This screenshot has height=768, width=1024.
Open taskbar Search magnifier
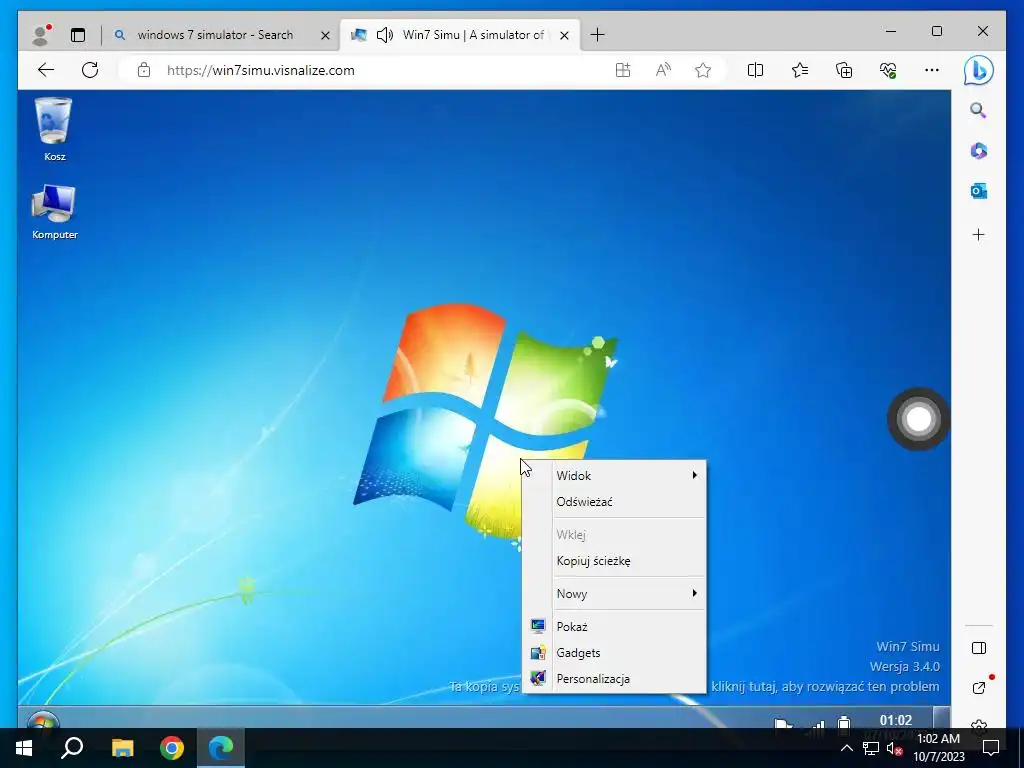(x=72, y=748)
